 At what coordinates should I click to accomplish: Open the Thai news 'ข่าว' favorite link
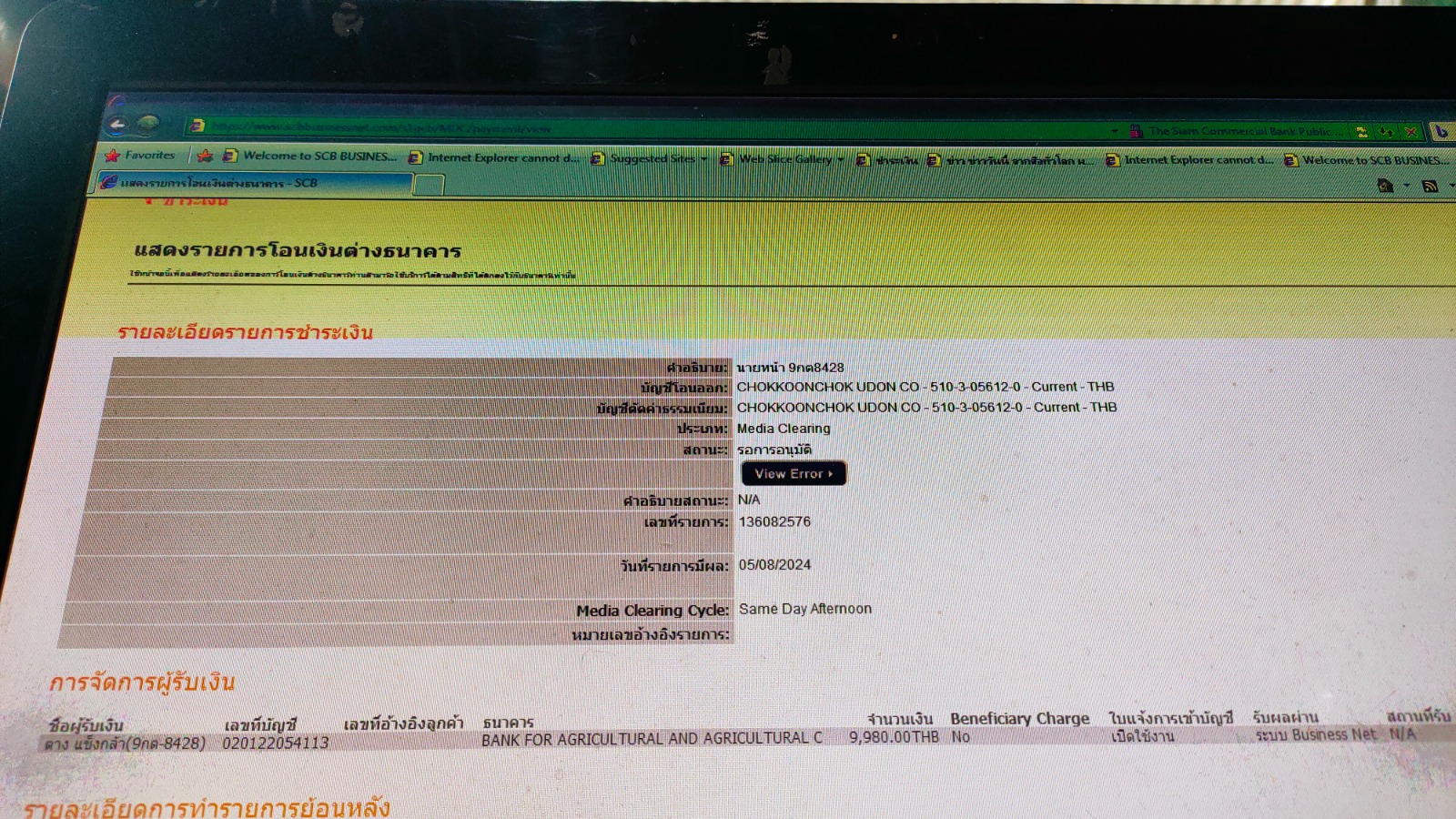[1011, 160]
